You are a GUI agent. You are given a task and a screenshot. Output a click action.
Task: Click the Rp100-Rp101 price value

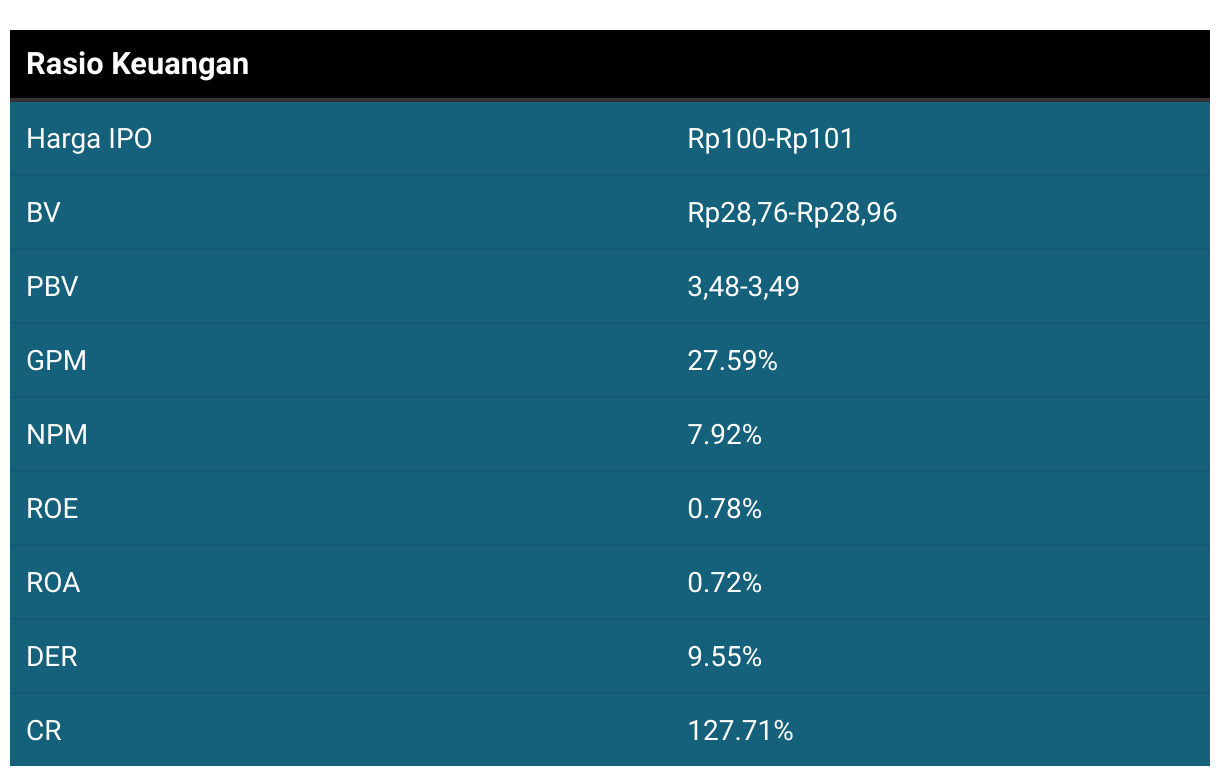coord(770,139)
